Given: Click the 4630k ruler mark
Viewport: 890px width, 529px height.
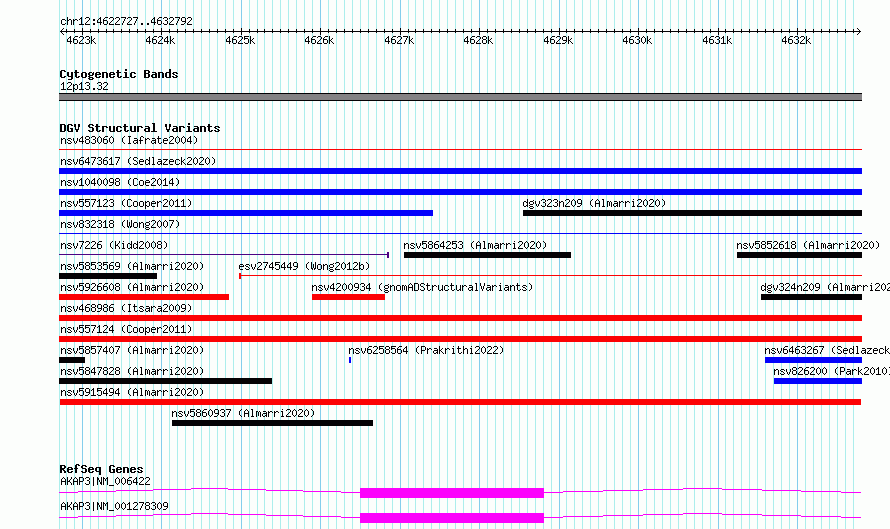Looking at the screenshot, I should 637,40.
